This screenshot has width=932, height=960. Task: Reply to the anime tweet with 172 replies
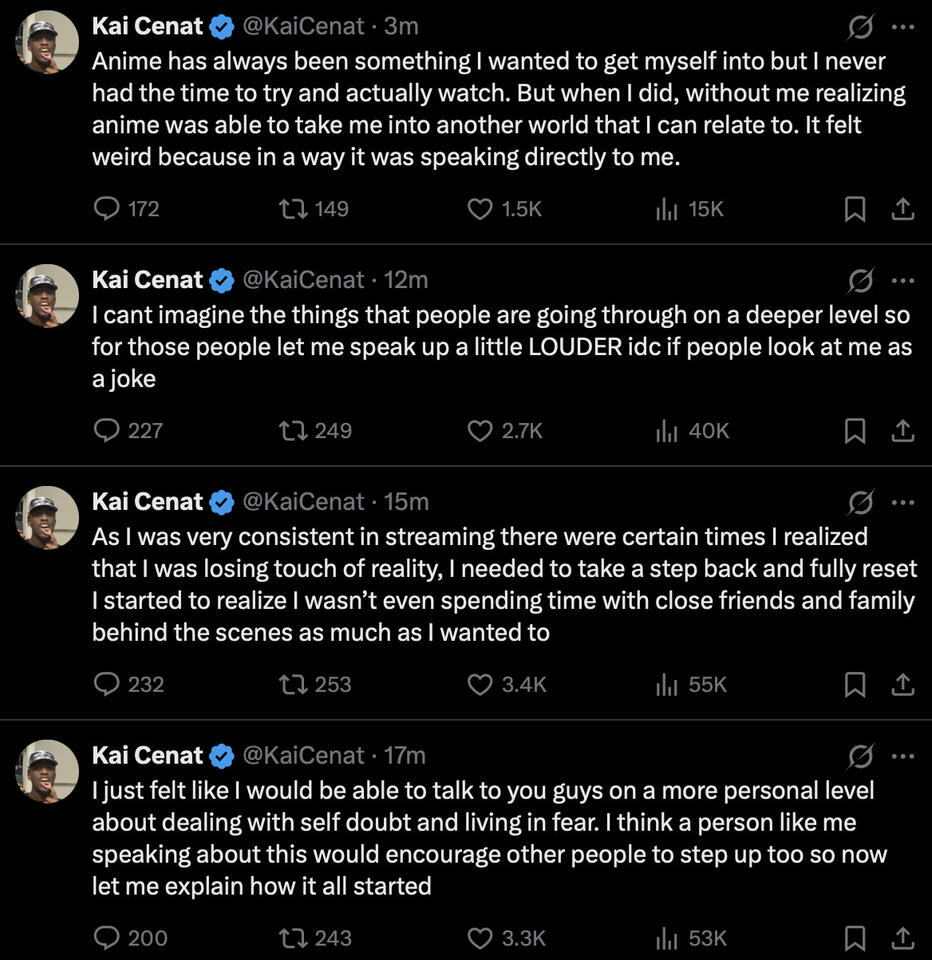pos(107,208)
